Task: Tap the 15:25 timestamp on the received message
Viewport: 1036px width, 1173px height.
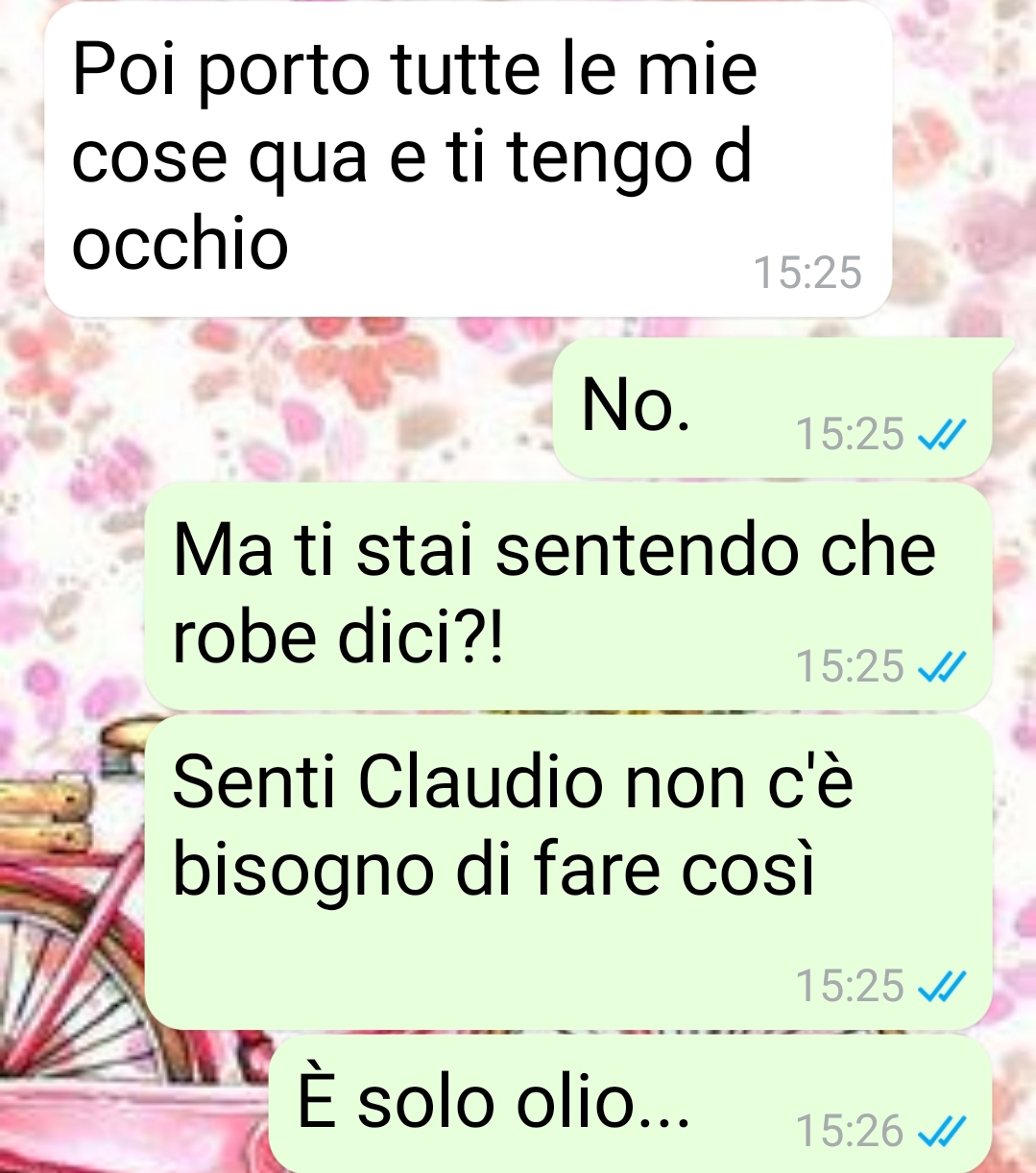Action: tap(808, 273)
